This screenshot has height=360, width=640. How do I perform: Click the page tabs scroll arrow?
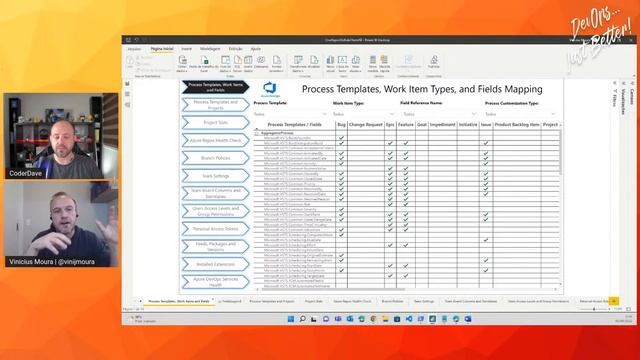pos(140,301)
